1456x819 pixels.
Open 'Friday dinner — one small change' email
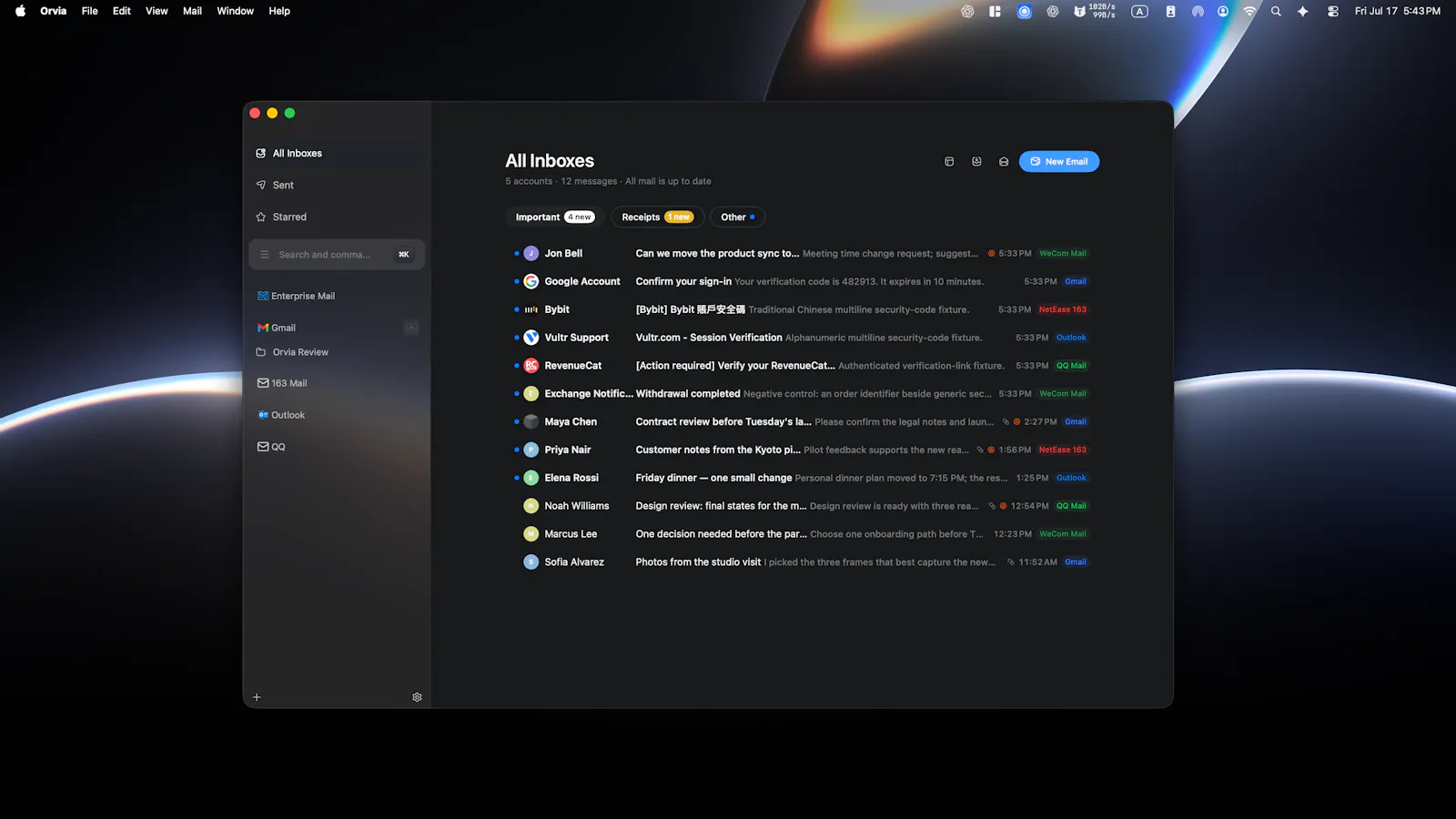point(713,478)
